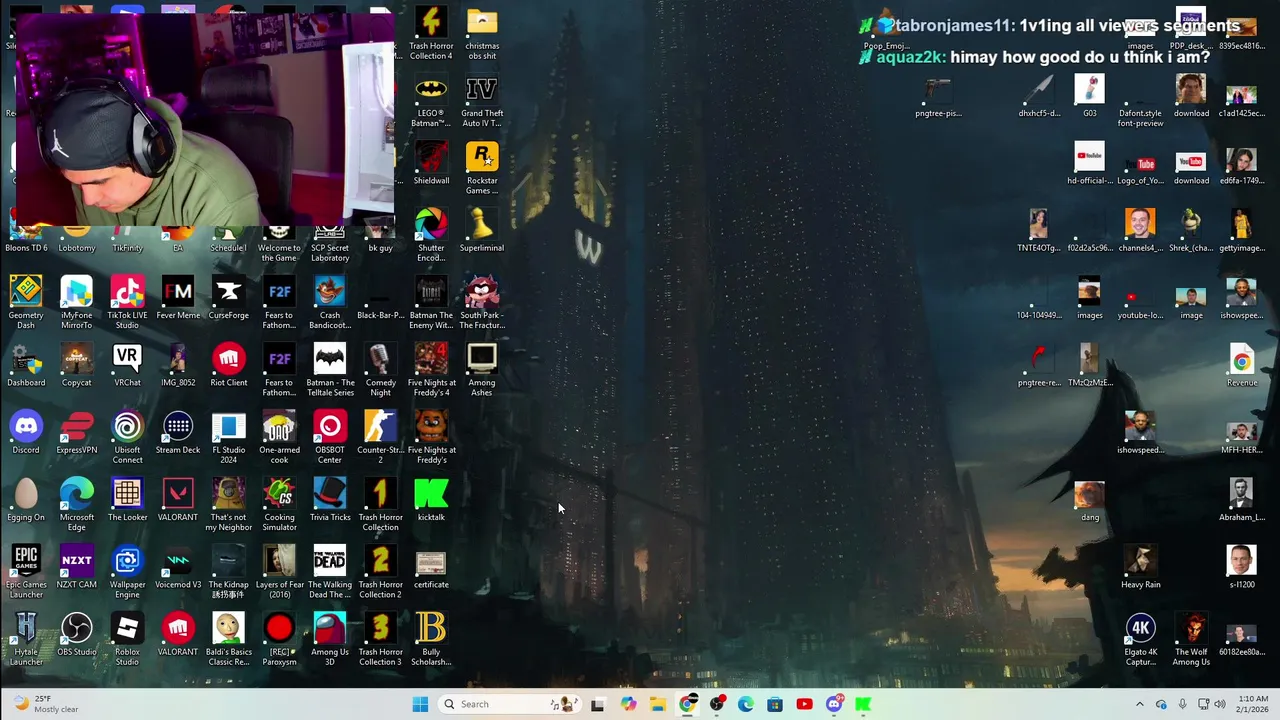Screen dimensions: 1280x720
Task: Open Among Us 3D desktop icon
Action: [x=330, y=639]
